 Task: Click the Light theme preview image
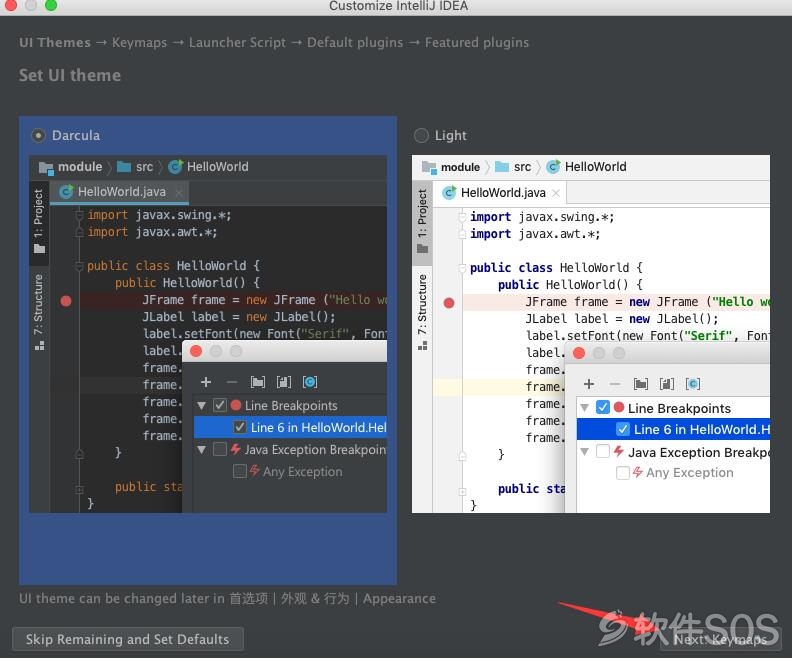pos(591,334)
